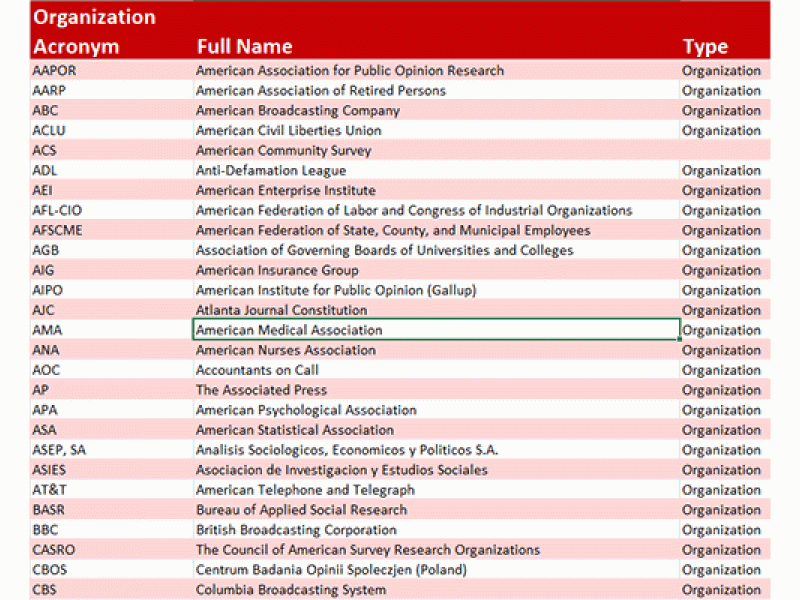Select 'Columbia Broadcasting System' cell
The height and width of the screenshot is (600, 800).
pyautogui.click(x=436, y=589)
